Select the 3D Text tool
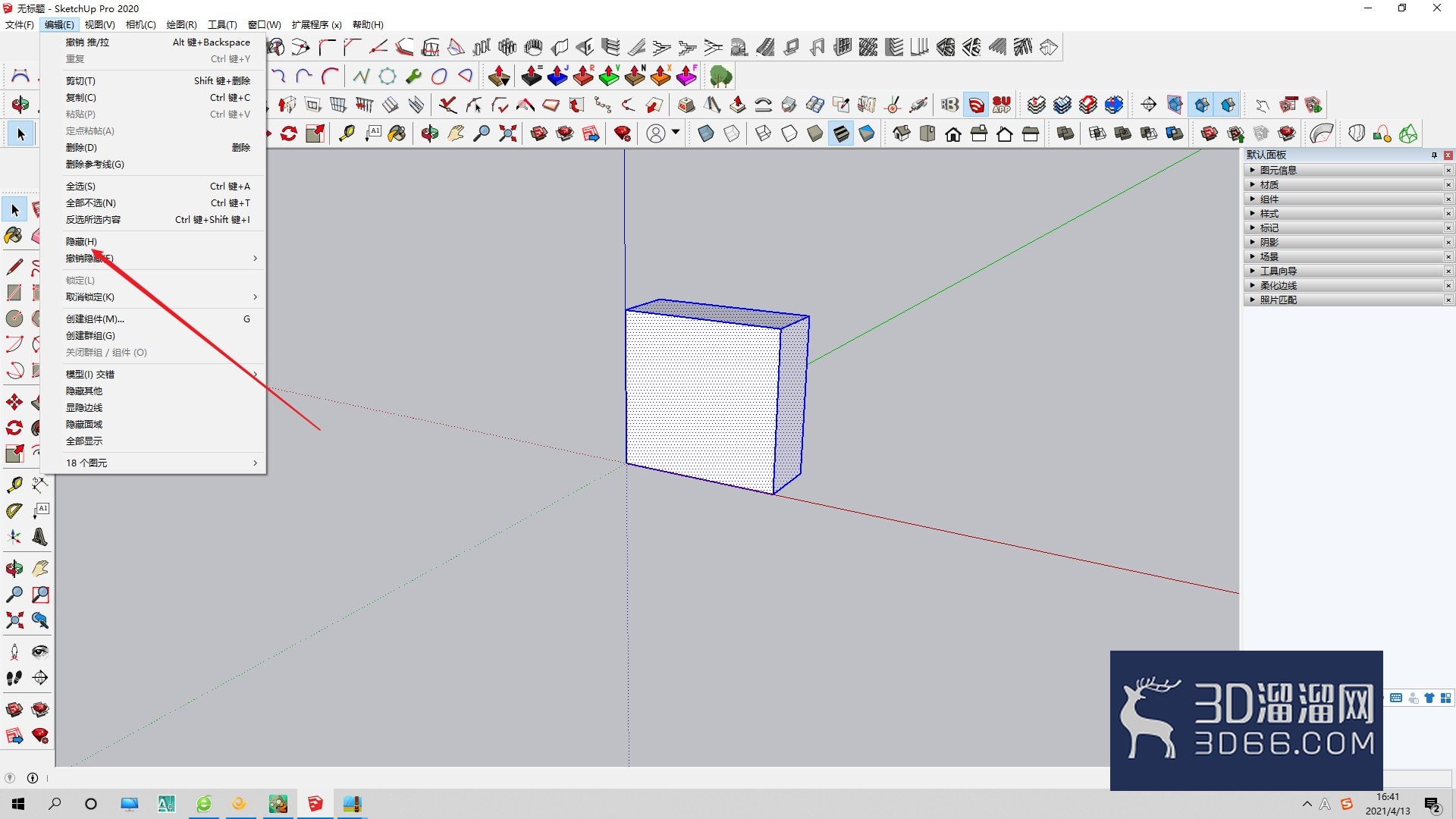 coord(40,537)
